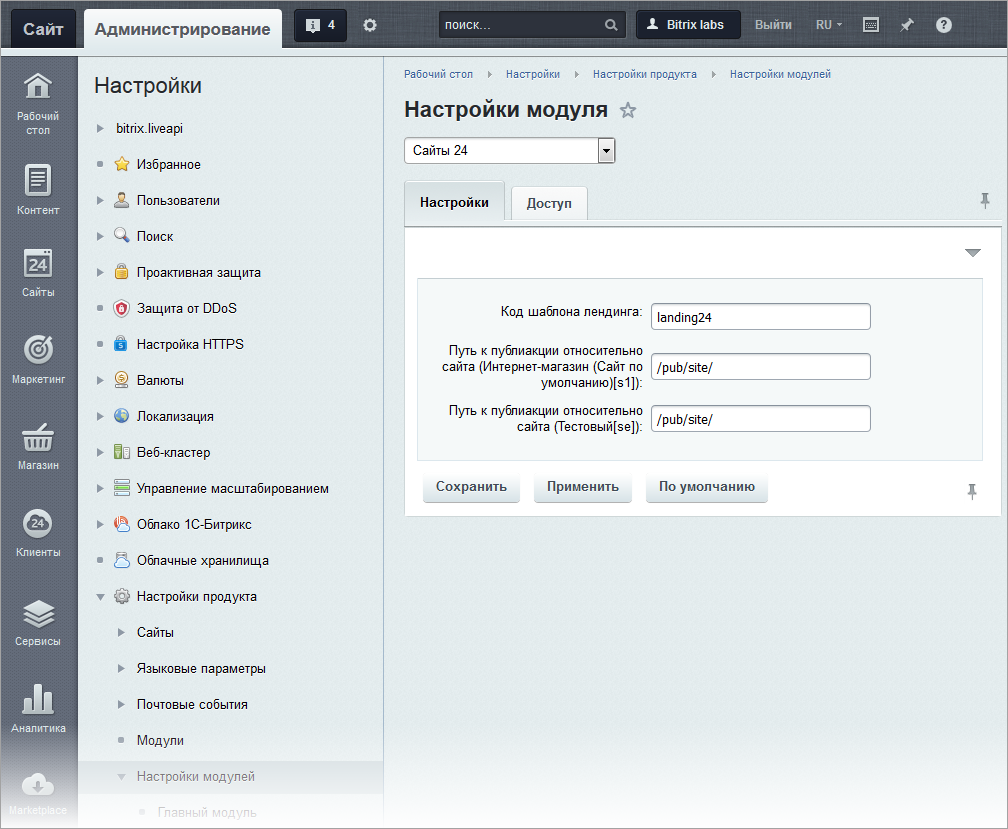Viewport: 1008px width, 829px height.
Task: Click the Облако 1С-Битрикс icon
Action: [122, 524]
